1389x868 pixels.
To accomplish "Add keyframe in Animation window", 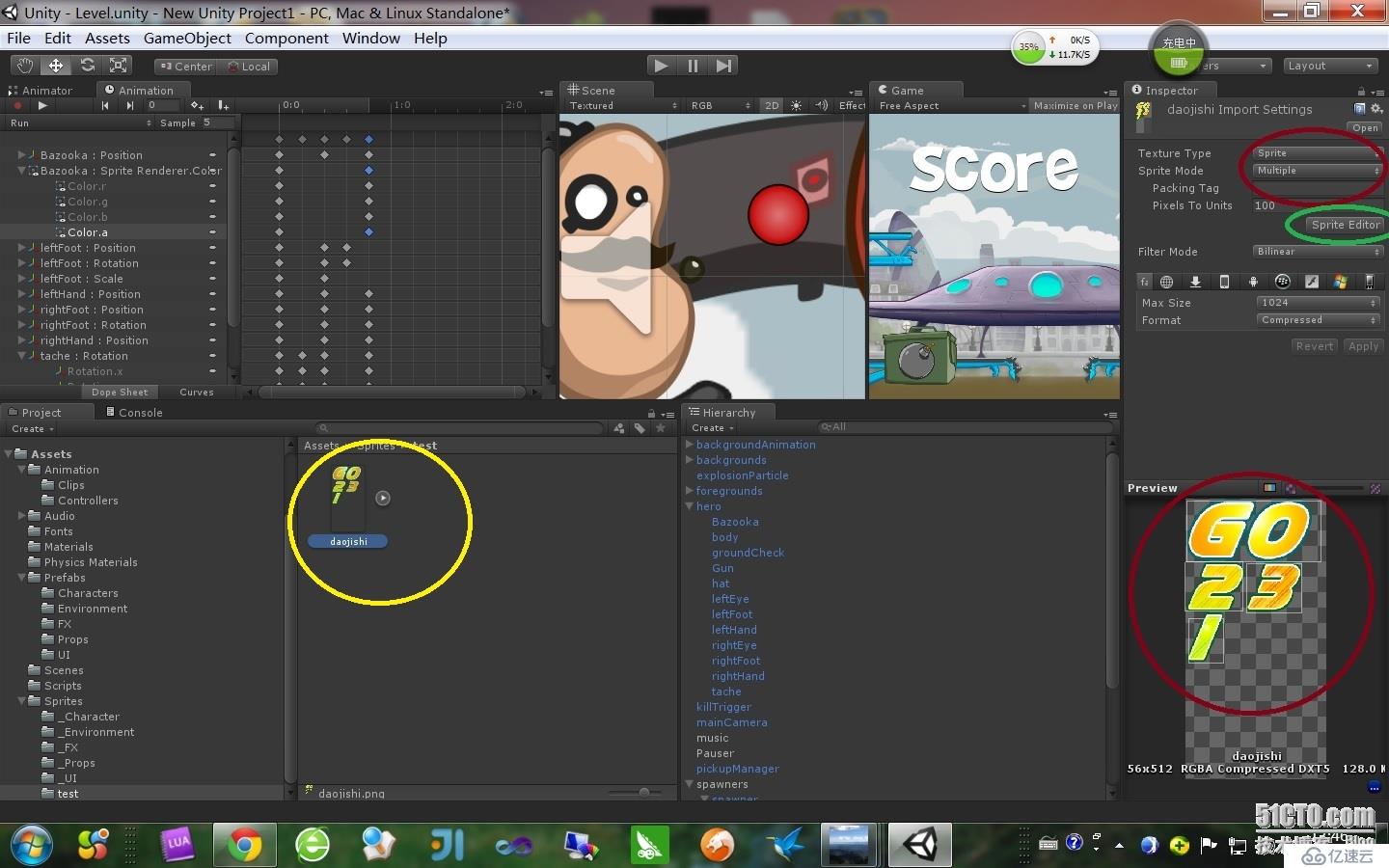I will pyautogui.click(x=197, y=106).
